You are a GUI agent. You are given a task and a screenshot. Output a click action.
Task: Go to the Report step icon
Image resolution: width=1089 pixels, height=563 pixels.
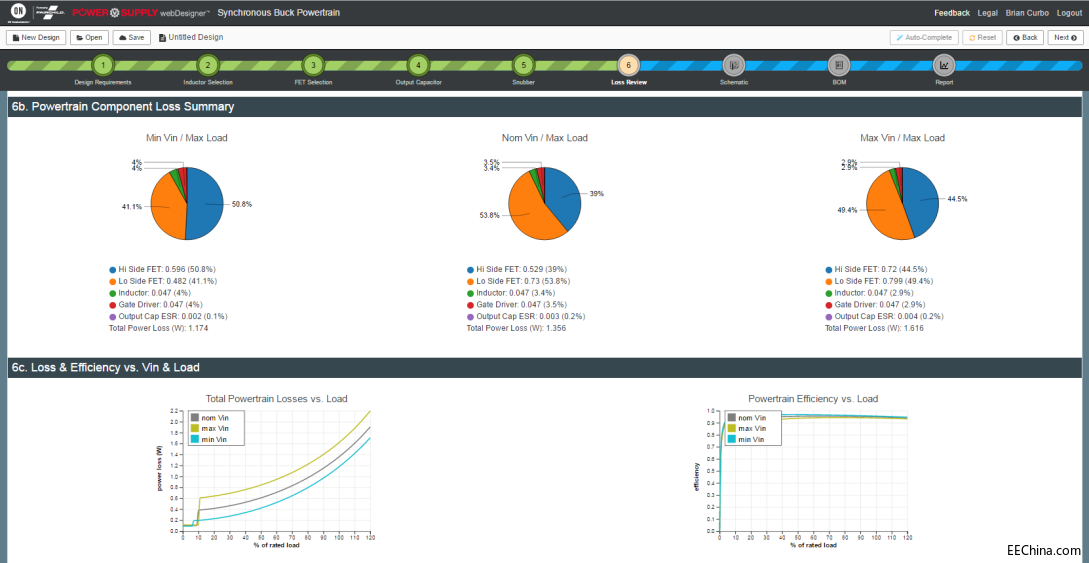click(x=944, y=65)
